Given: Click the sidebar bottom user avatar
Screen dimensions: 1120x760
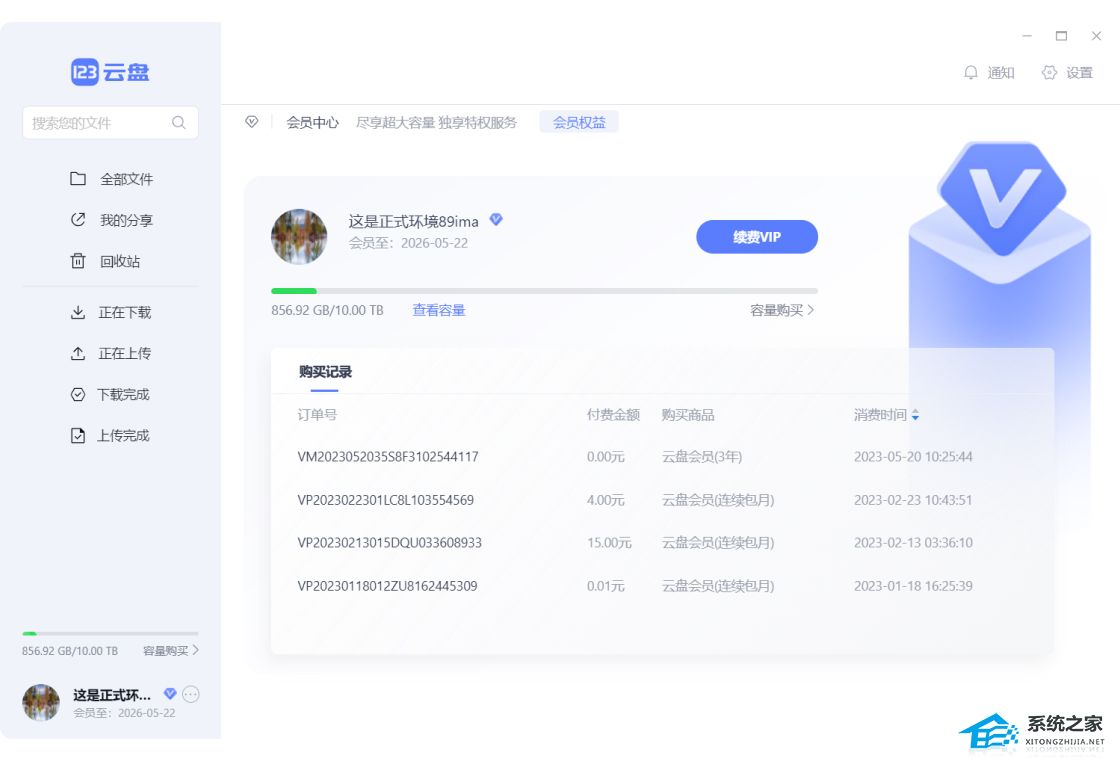Looking at the screenshot, I should coord(41,702).
